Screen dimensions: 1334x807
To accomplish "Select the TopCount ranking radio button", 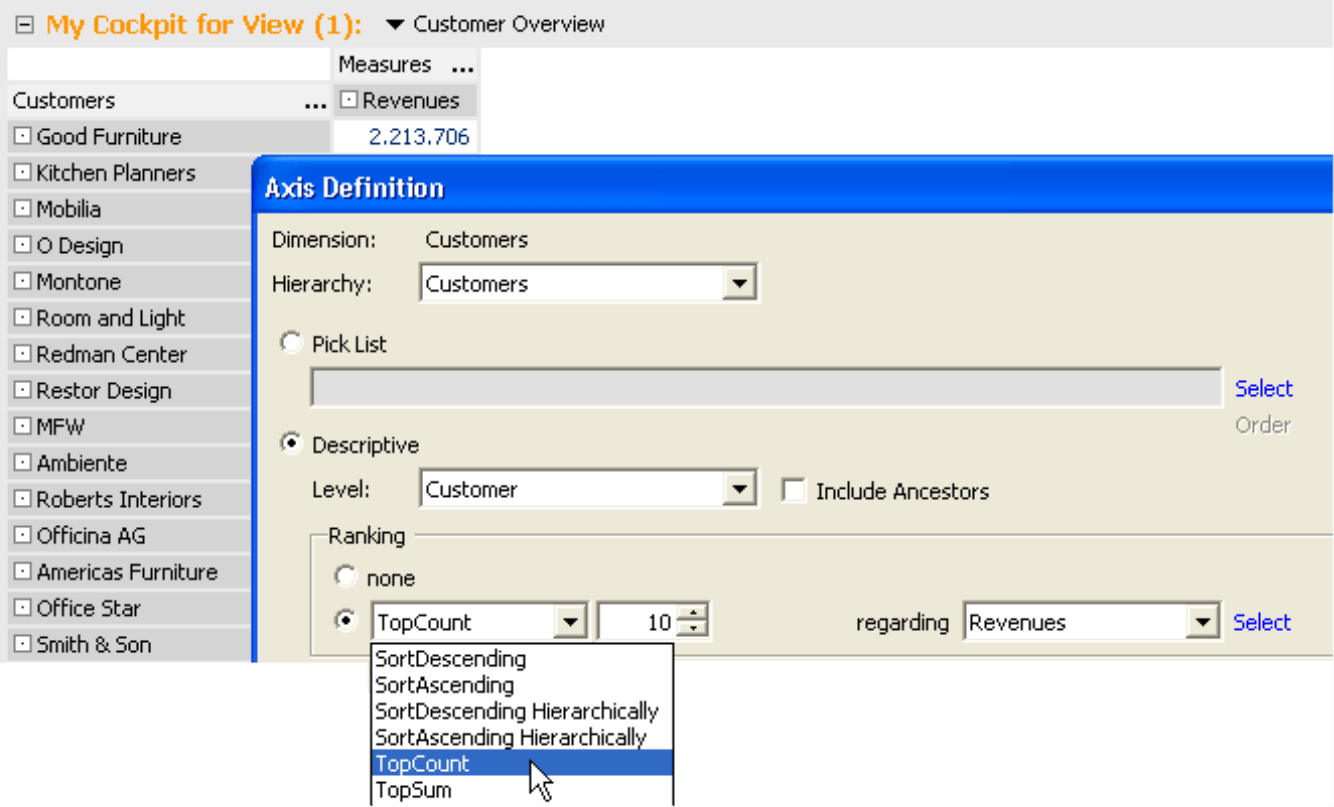I will (345, 621).
